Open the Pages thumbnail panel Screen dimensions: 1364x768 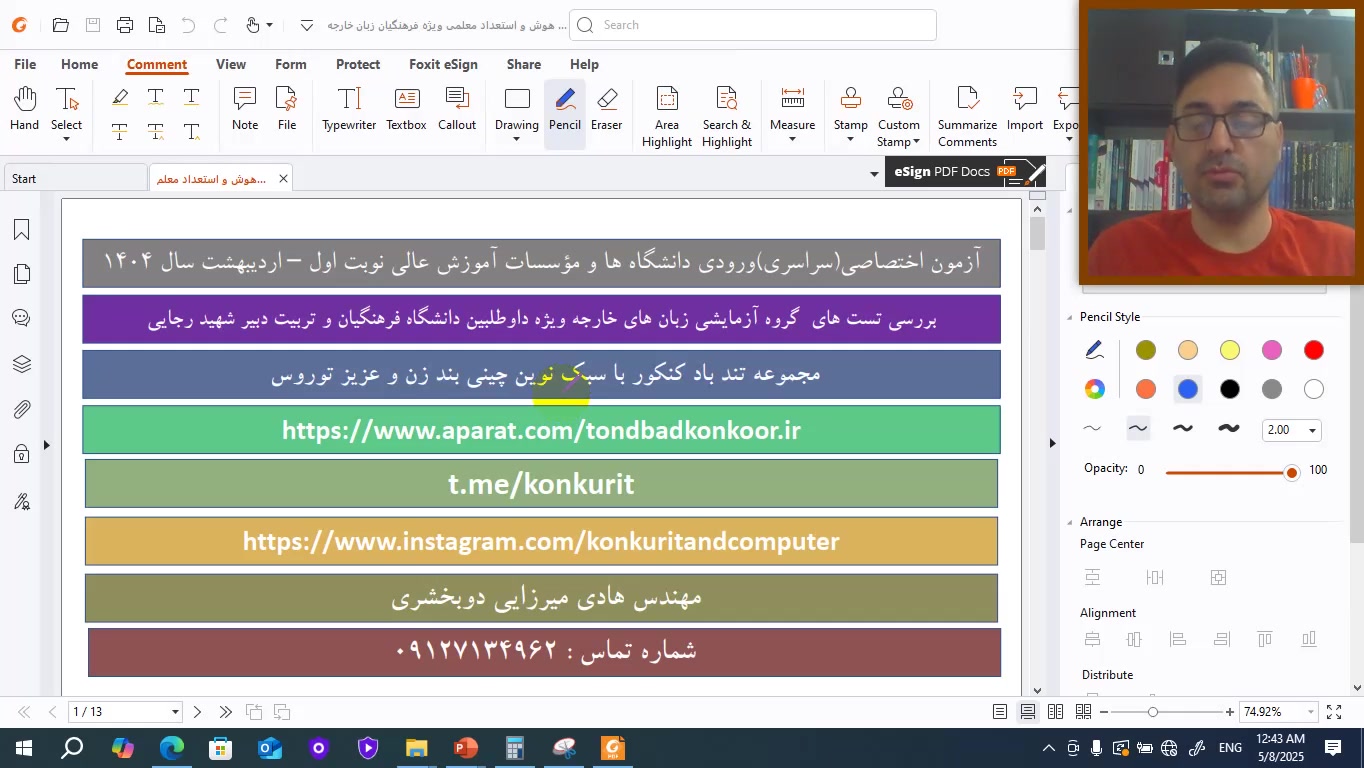(21, 274)
